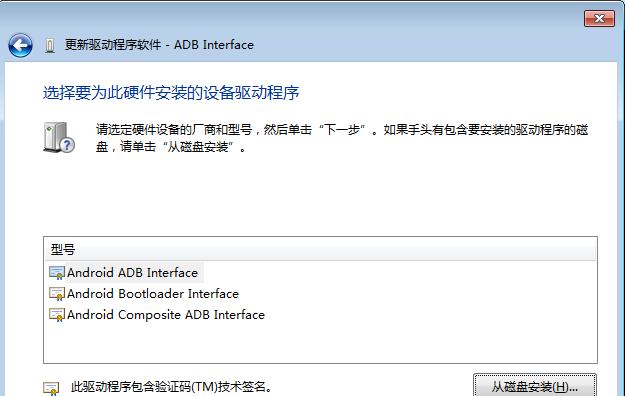Click the signed driver icon at bottom left

point(51,388)
